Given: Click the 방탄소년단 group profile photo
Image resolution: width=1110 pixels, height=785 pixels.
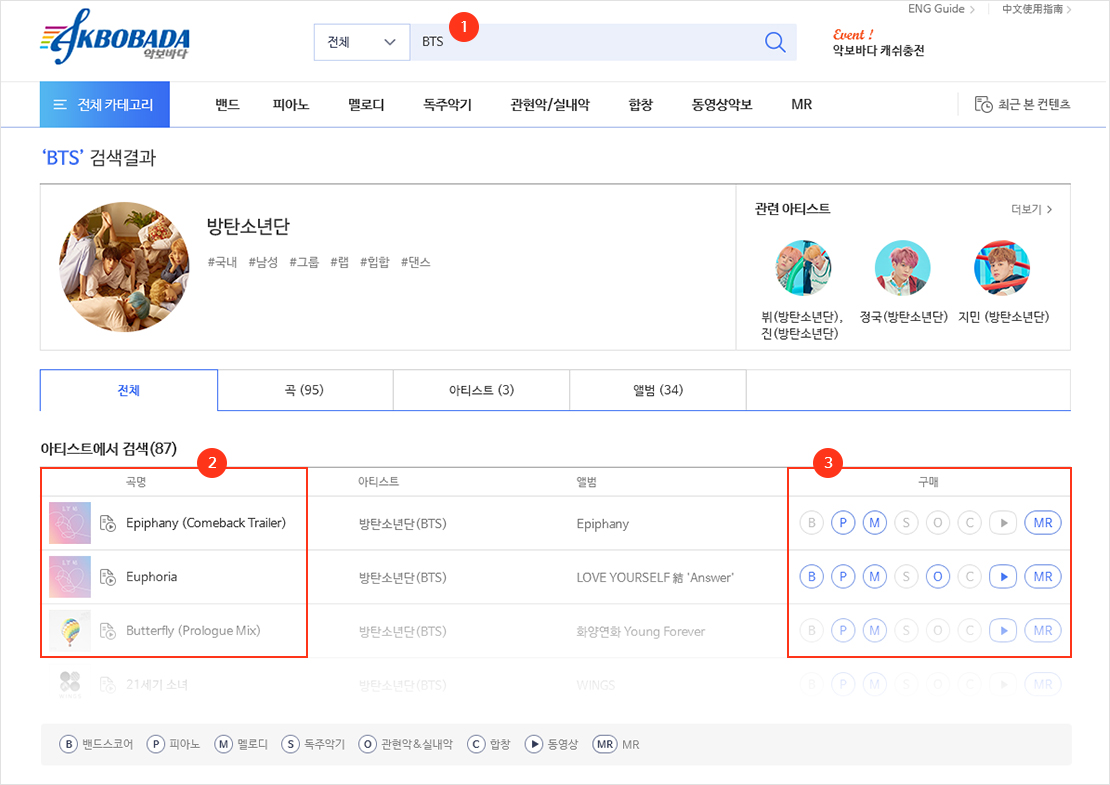Looking at the screenshot, I should [125, 267].
